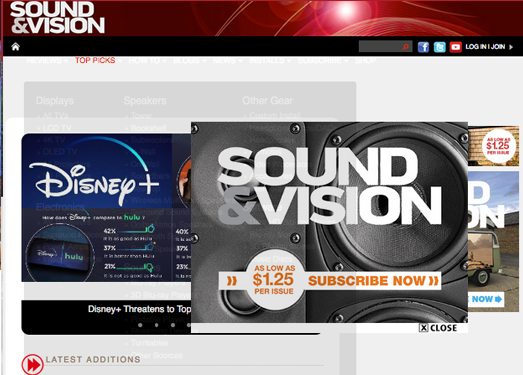Open the Disney+ versus Hulu article image

click(x=106, y=208)
